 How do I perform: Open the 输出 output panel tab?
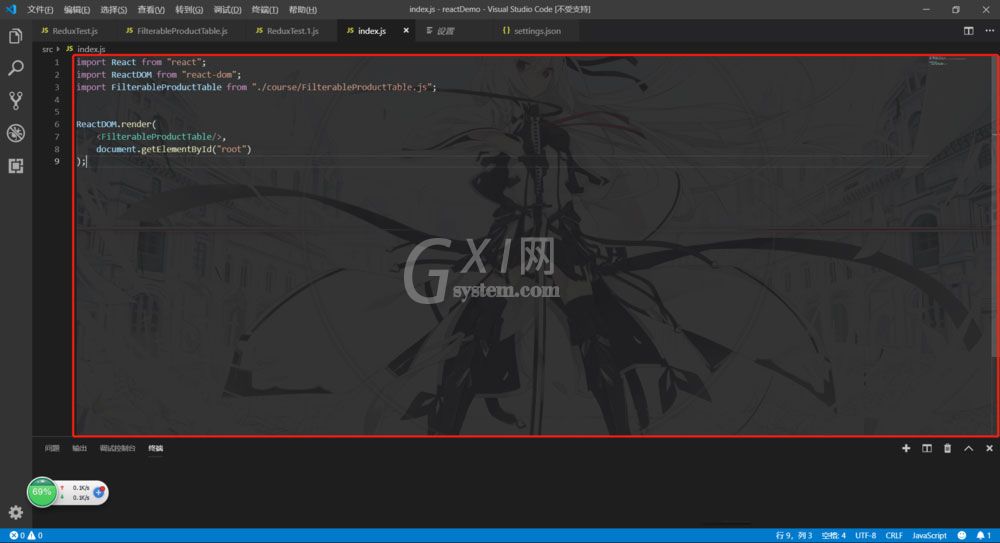click(79, 449)
